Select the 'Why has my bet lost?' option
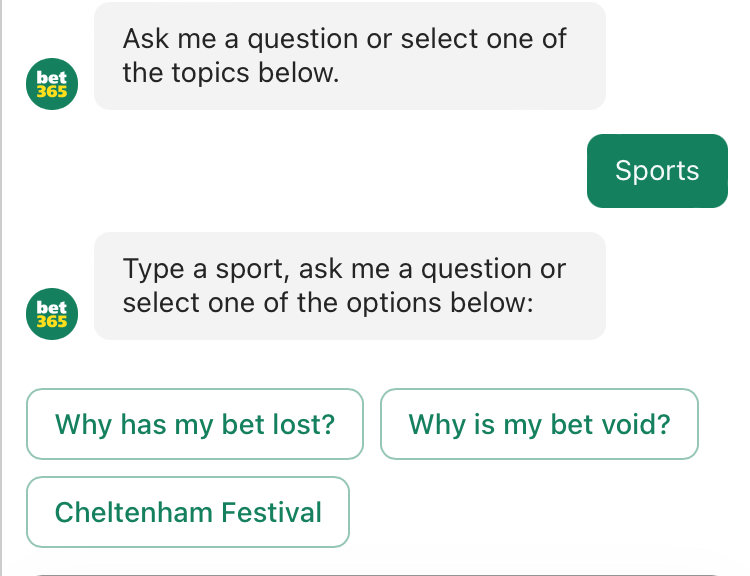The image size is (750, 576). (x=195, y=424)
